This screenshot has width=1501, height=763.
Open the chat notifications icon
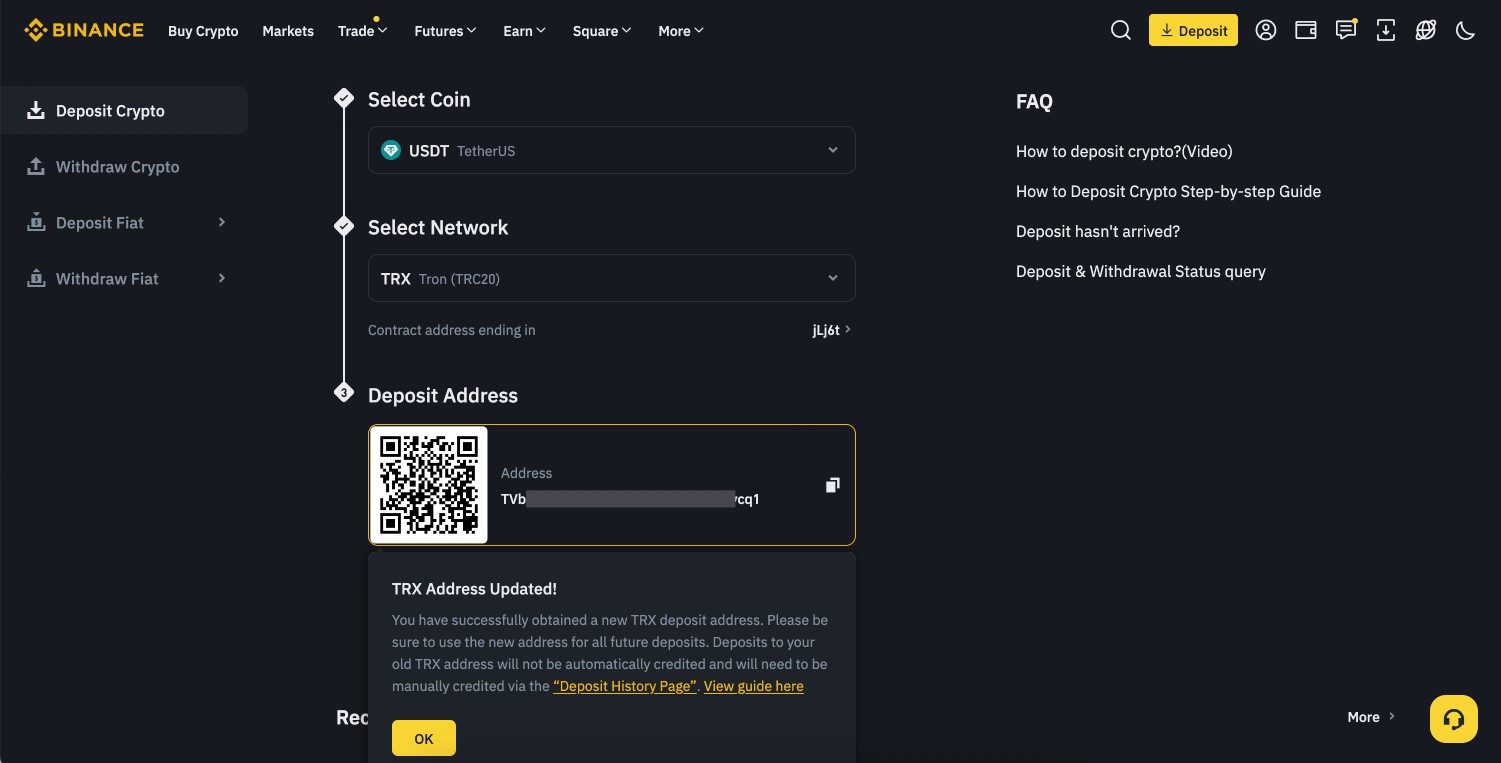pyautogui.click(x=1346, y=30)
